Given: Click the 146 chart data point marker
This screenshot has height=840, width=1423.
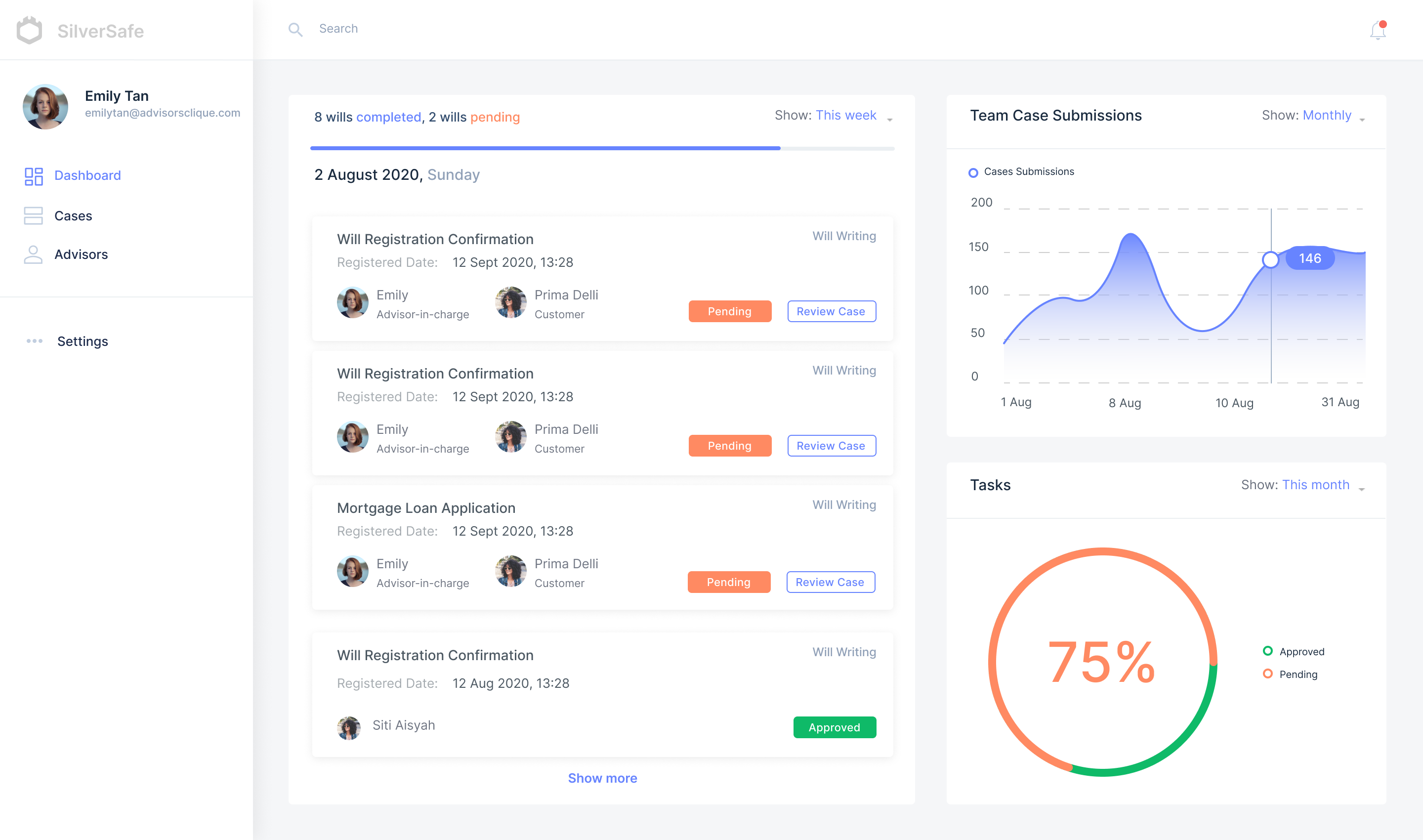Looking at the screenshot, I should [x=1271, y=260].
